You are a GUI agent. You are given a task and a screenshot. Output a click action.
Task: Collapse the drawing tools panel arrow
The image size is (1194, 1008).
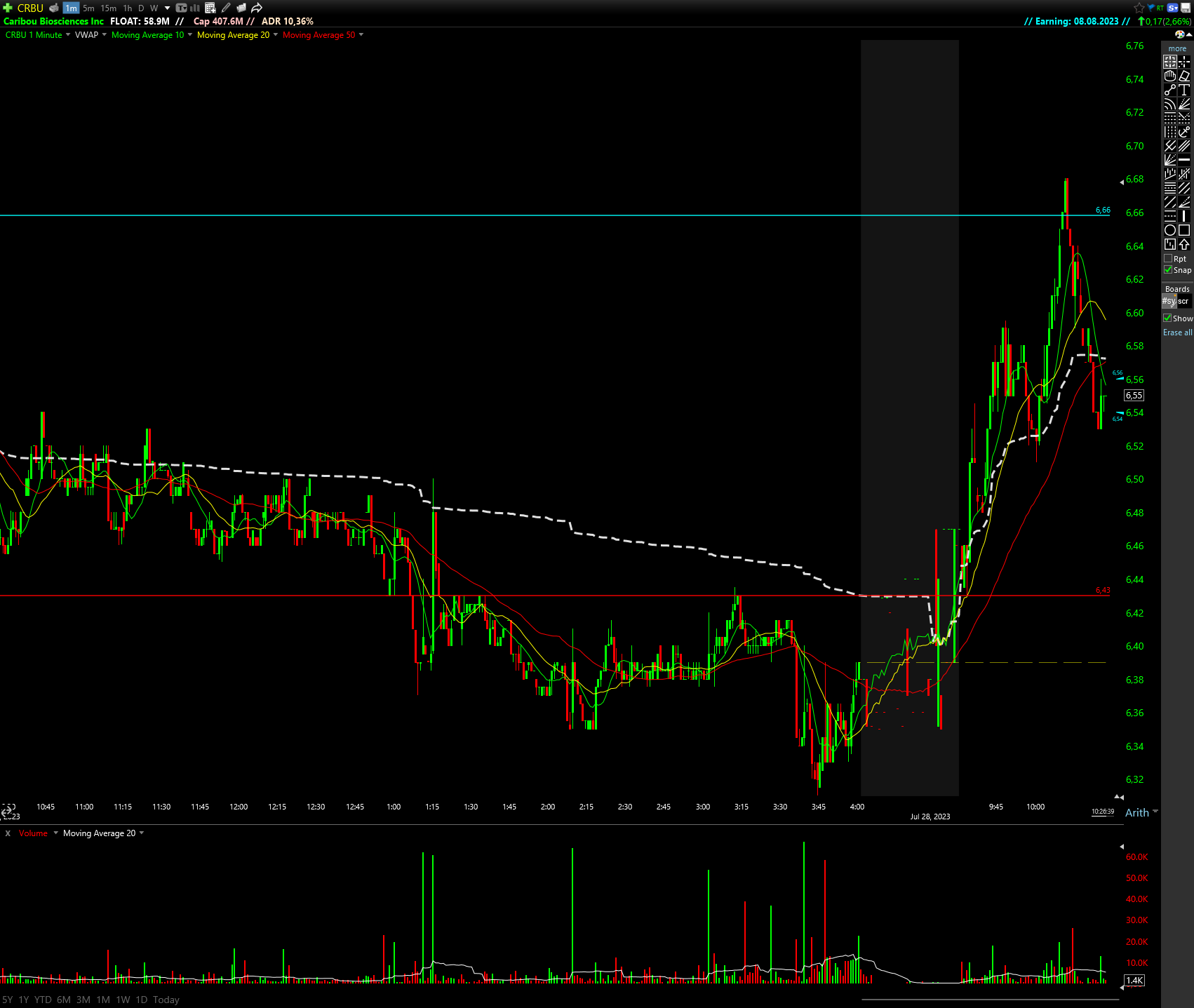coord(1189,34)
